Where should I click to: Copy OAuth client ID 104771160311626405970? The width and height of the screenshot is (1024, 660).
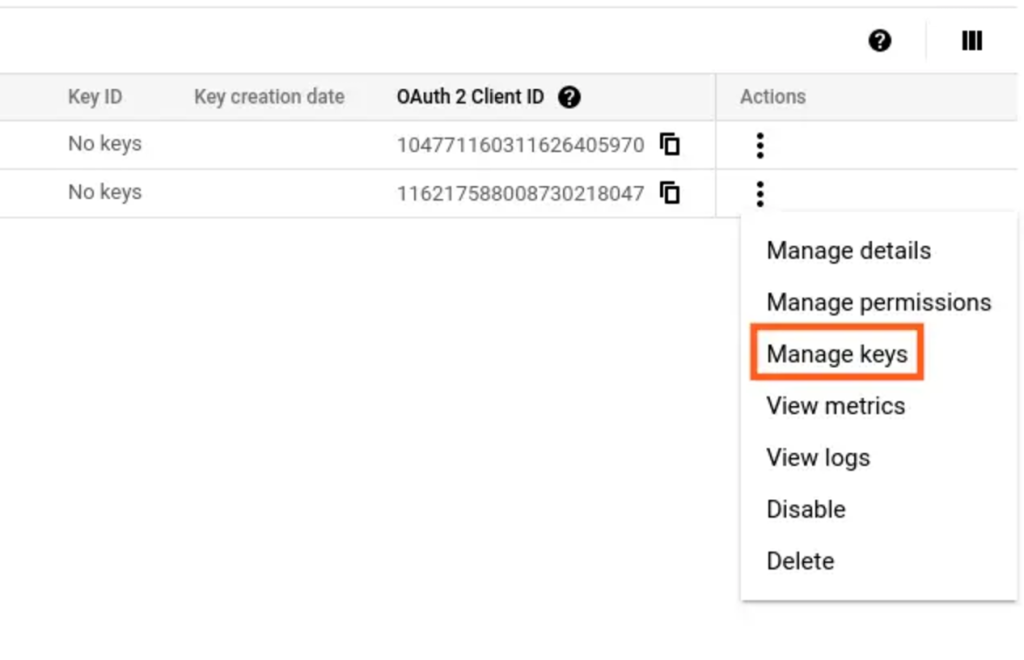670,145
